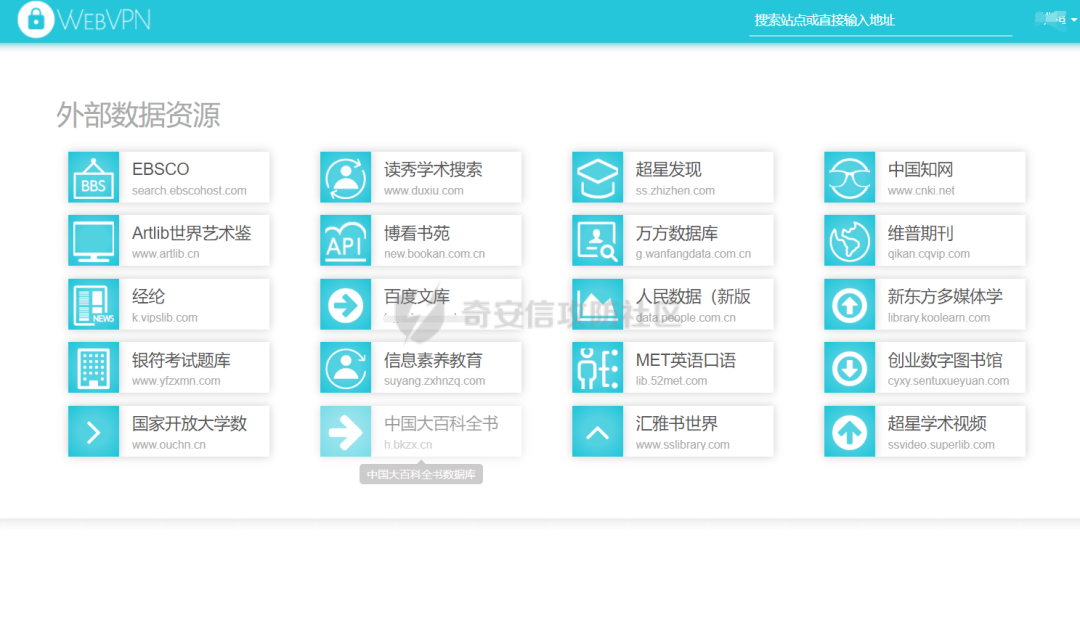The height and width of the screenshot is (628, 1080).
Task: Click the 中国知网 glasses icon
Action: [850, 178]
